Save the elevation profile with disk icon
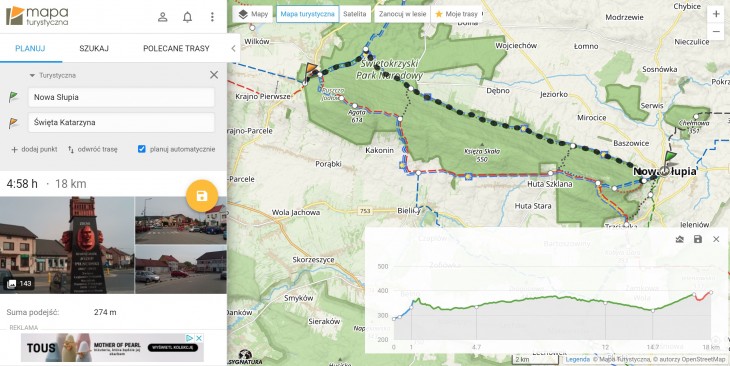 pyautogui.click(x=697, y=239)
